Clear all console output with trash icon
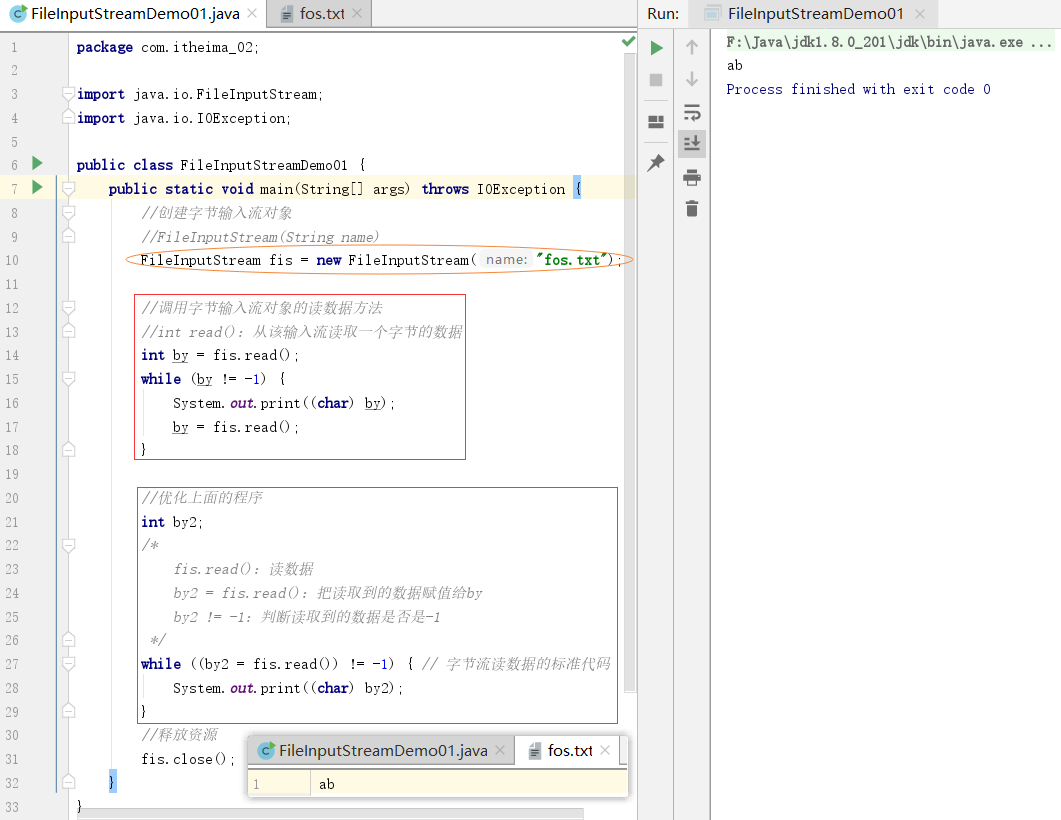Viewport: 1061px width, 820px height. 691,210
